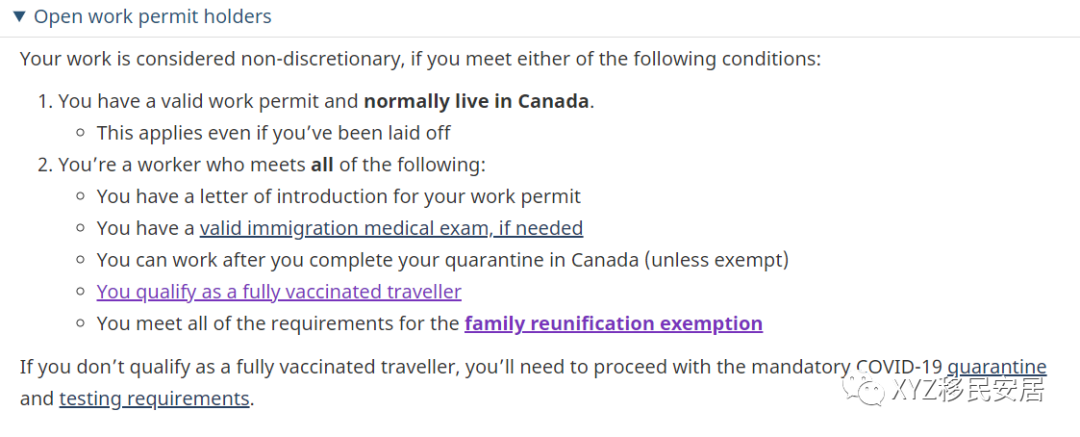The image size is (1080, 437).
Task: Click "This applies even if you've been laid off"
Action: pos(274,133)
